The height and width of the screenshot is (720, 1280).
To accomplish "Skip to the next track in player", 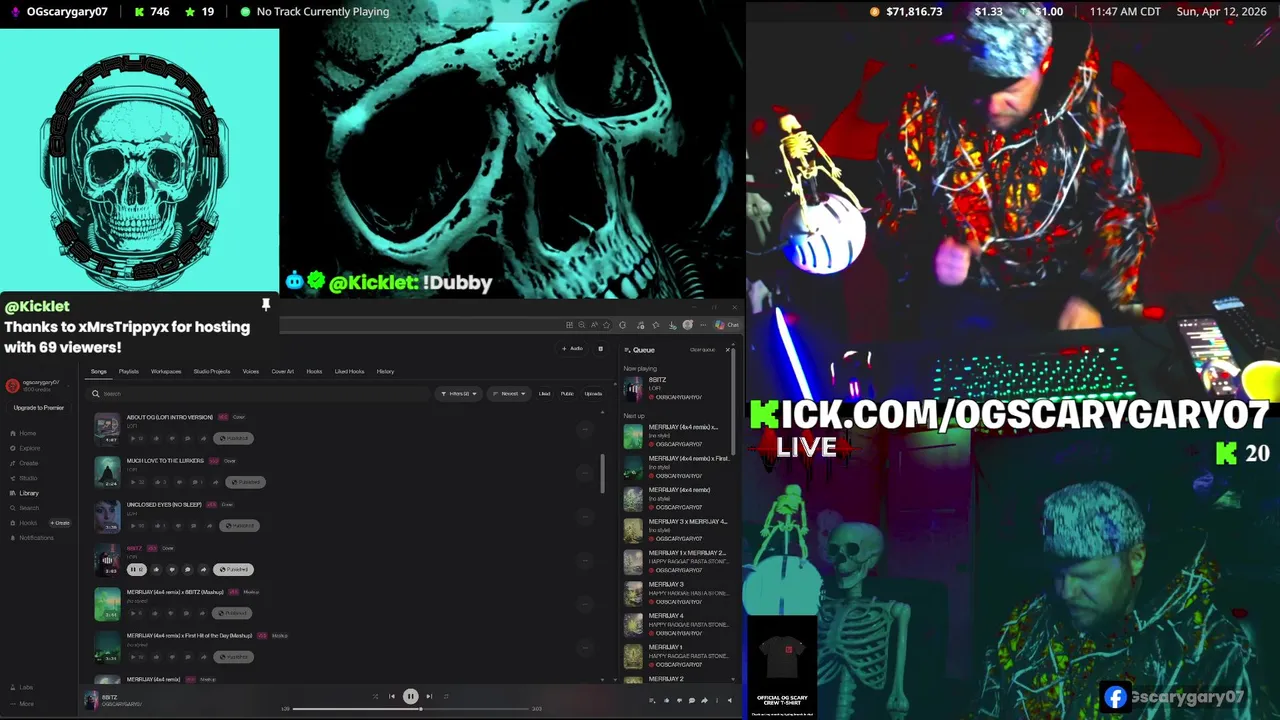I will [429, 696].
